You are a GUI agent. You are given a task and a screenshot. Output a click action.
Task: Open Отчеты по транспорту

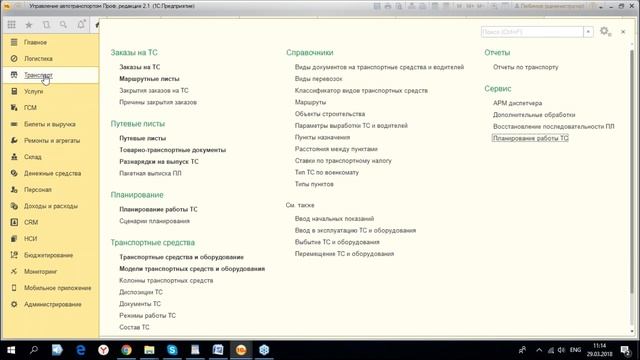tap(525, 67)
